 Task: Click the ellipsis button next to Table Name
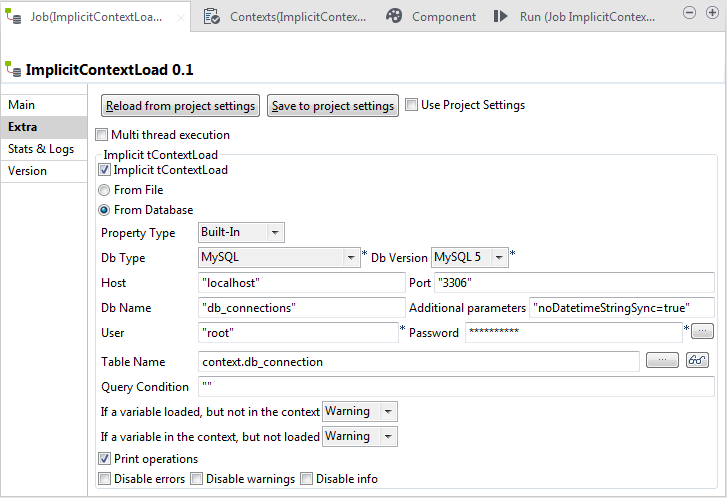[661, 361]
